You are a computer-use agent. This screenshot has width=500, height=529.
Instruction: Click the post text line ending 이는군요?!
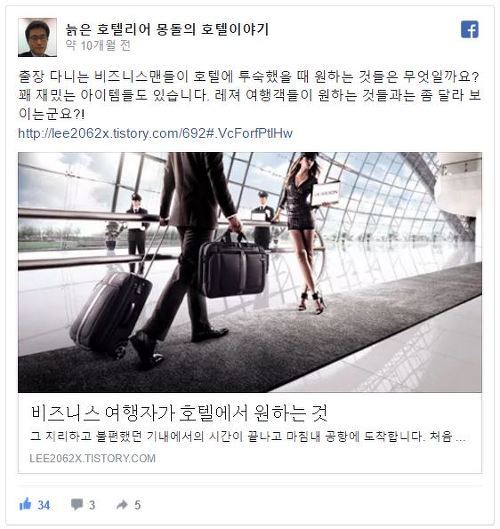pos(51,114)
